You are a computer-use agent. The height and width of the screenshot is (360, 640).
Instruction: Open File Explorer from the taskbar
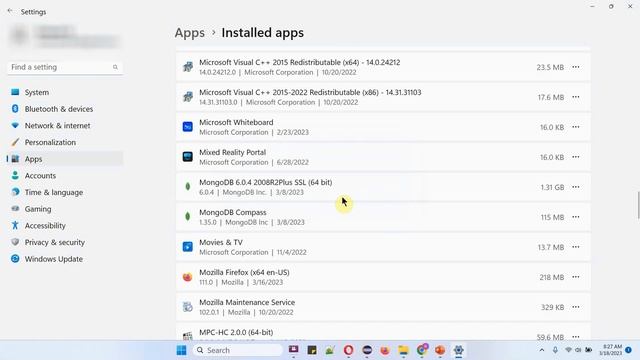pyautogui.click(x=403, y=350)
